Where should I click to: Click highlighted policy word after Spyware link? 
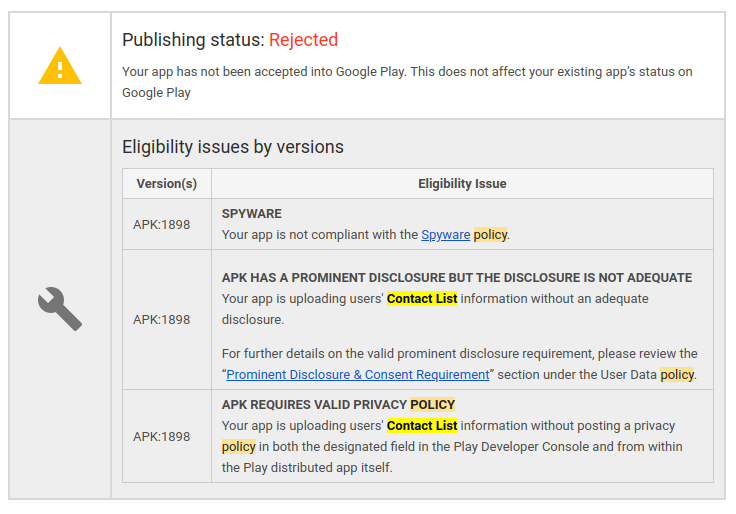[490, 235]
